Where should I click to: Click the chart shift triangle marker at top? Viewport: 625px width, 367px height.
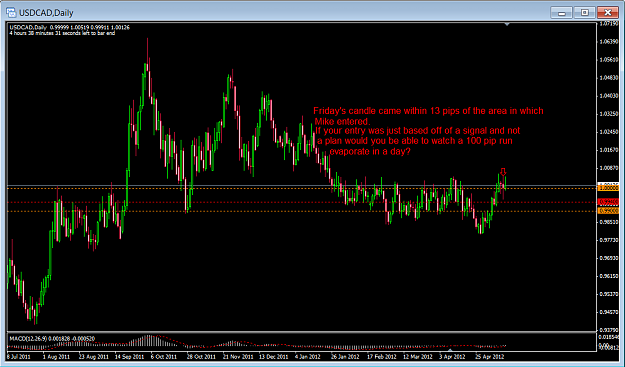click(507, 25)
